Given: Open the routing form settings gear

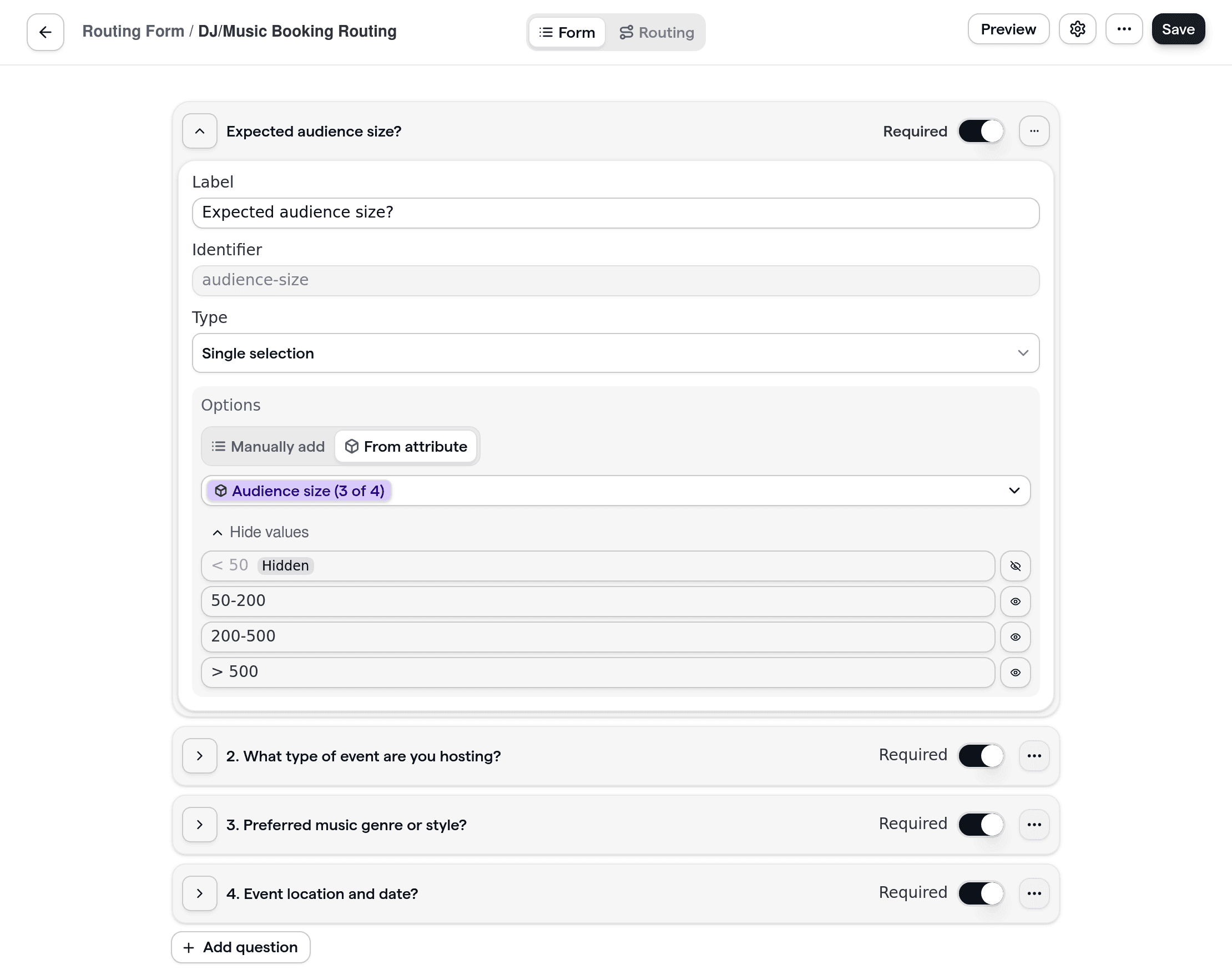Looking at the screenshot, I should click(x=1078, y=28).
